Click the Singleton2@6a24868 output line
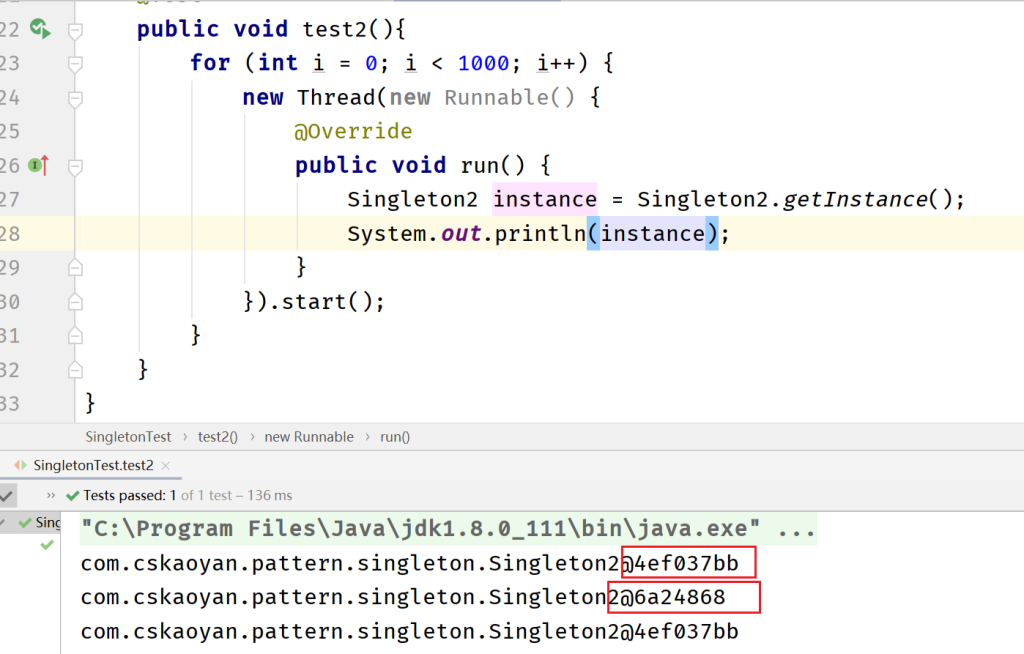Screen dimensions: 1024x654 point(403,597)
